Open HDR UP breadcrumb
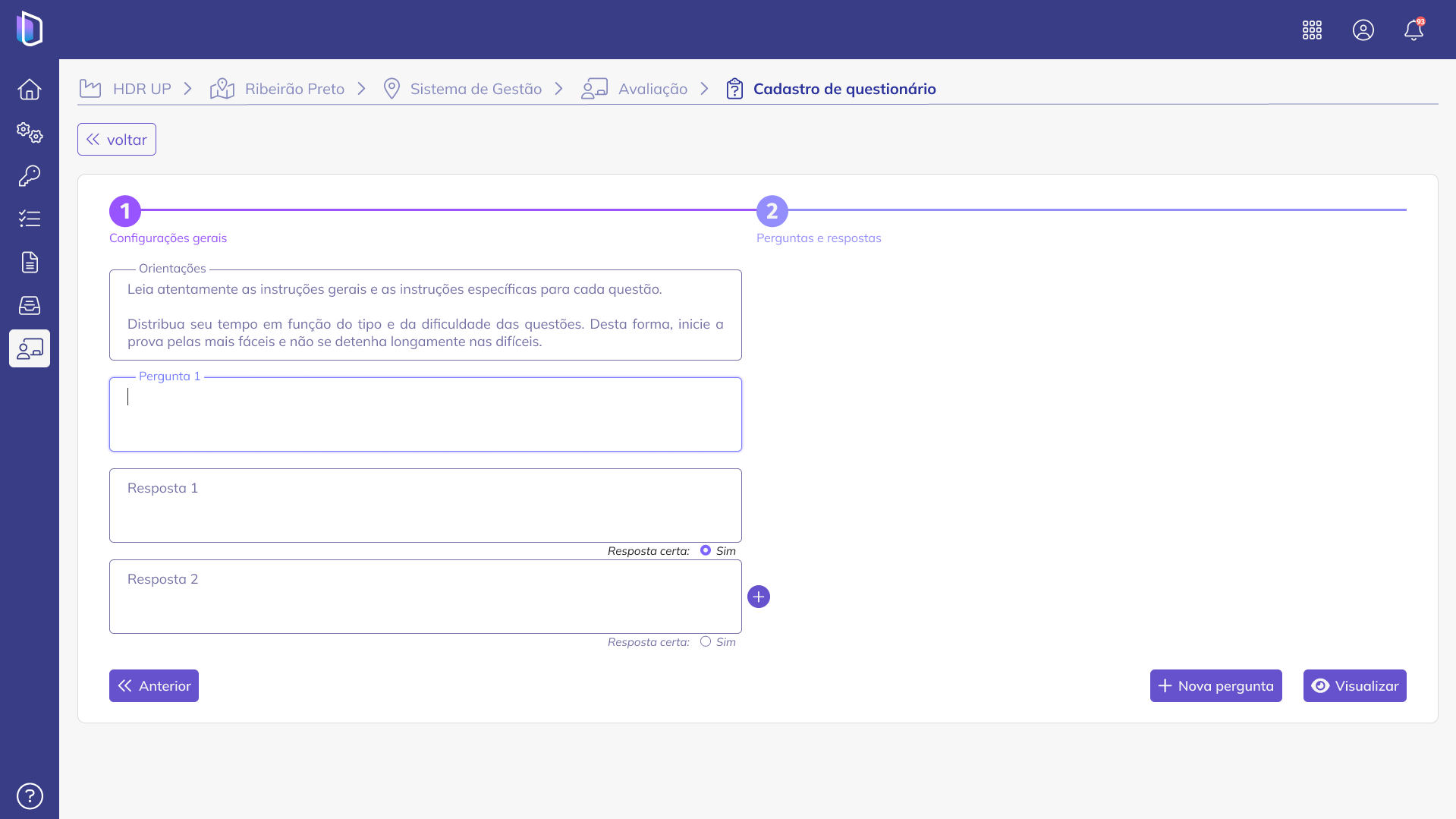1456x819 pixels. pyautogui.click(x=142, y=89)
